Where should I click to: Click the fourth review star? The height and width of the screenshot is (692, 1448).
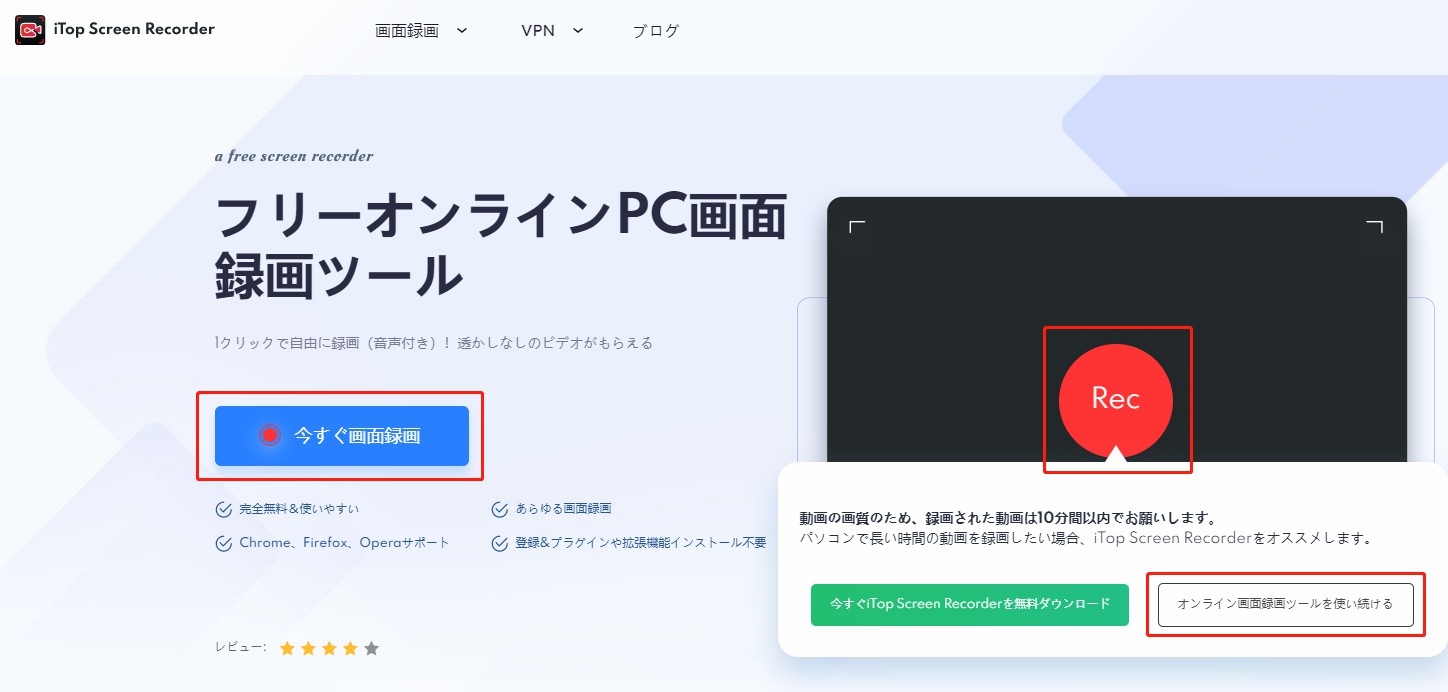tap(351, 648)
